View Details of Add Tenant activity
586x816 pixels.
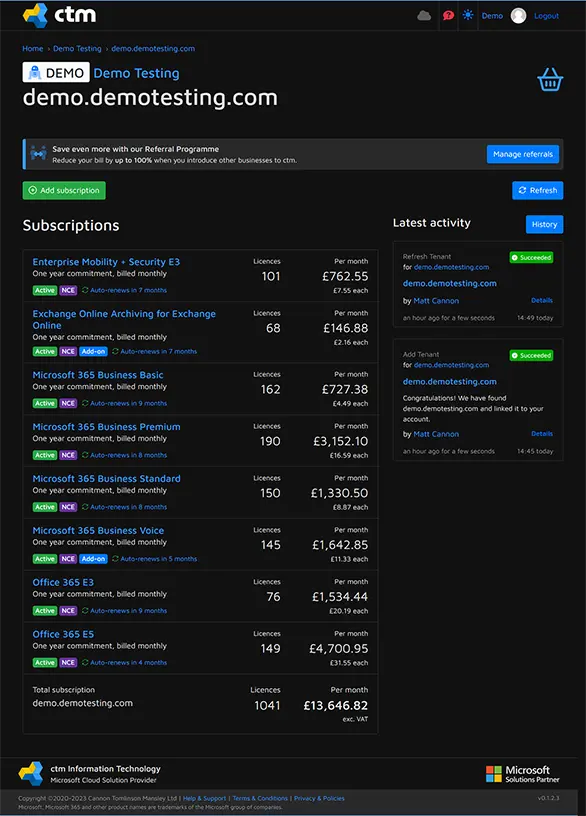click(542, 434)
